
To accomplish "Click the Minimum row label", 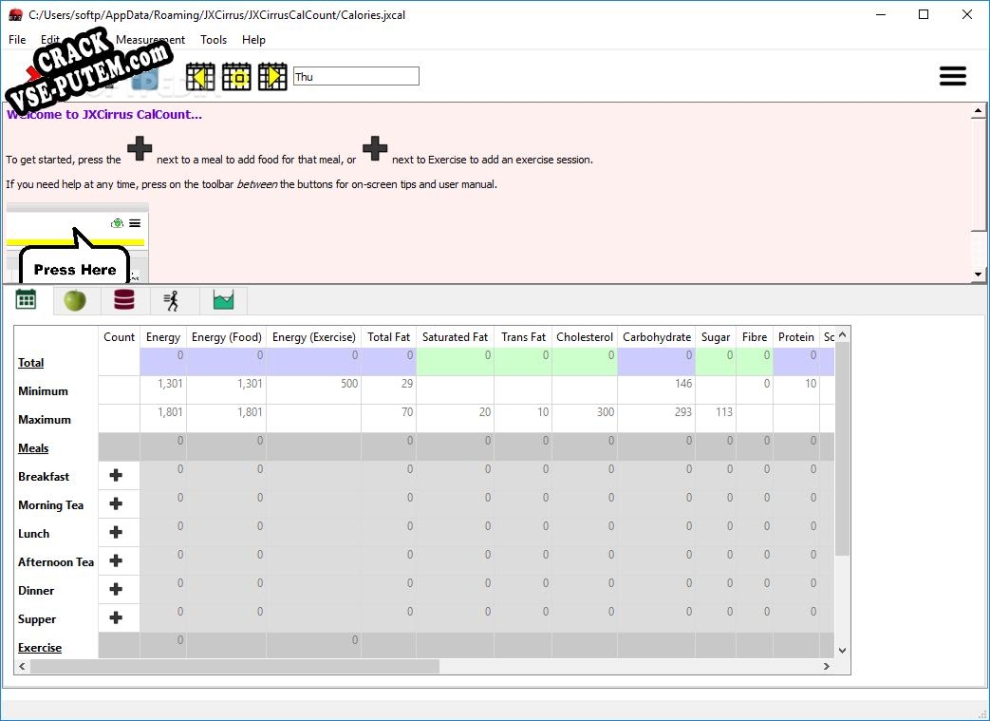I will point(43,391).
